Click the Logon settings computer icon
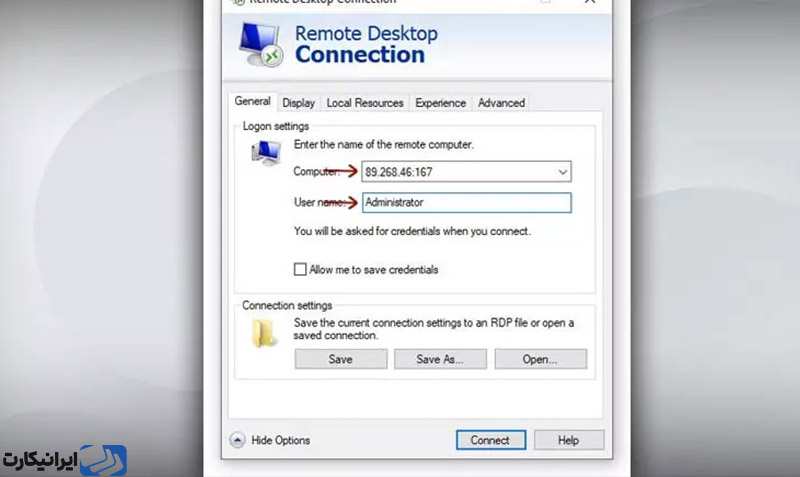 [x=266, y=153]
